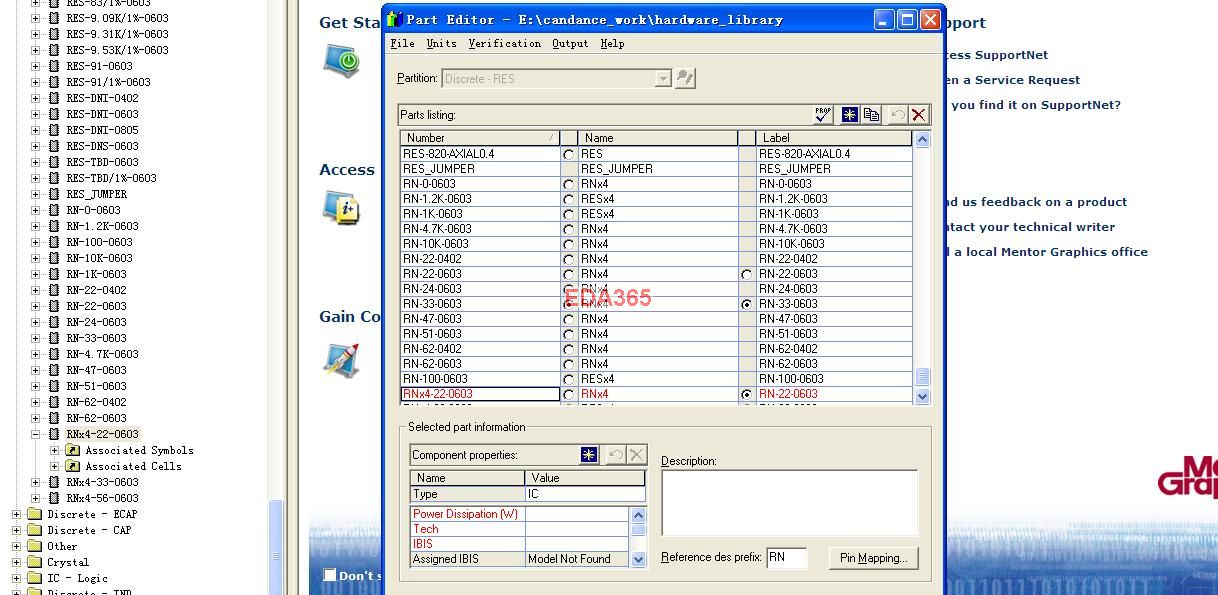Viewport: 1218px width, 595px height.
Task: Click the Crystal folder icon in tree
Action: (34, 562)
